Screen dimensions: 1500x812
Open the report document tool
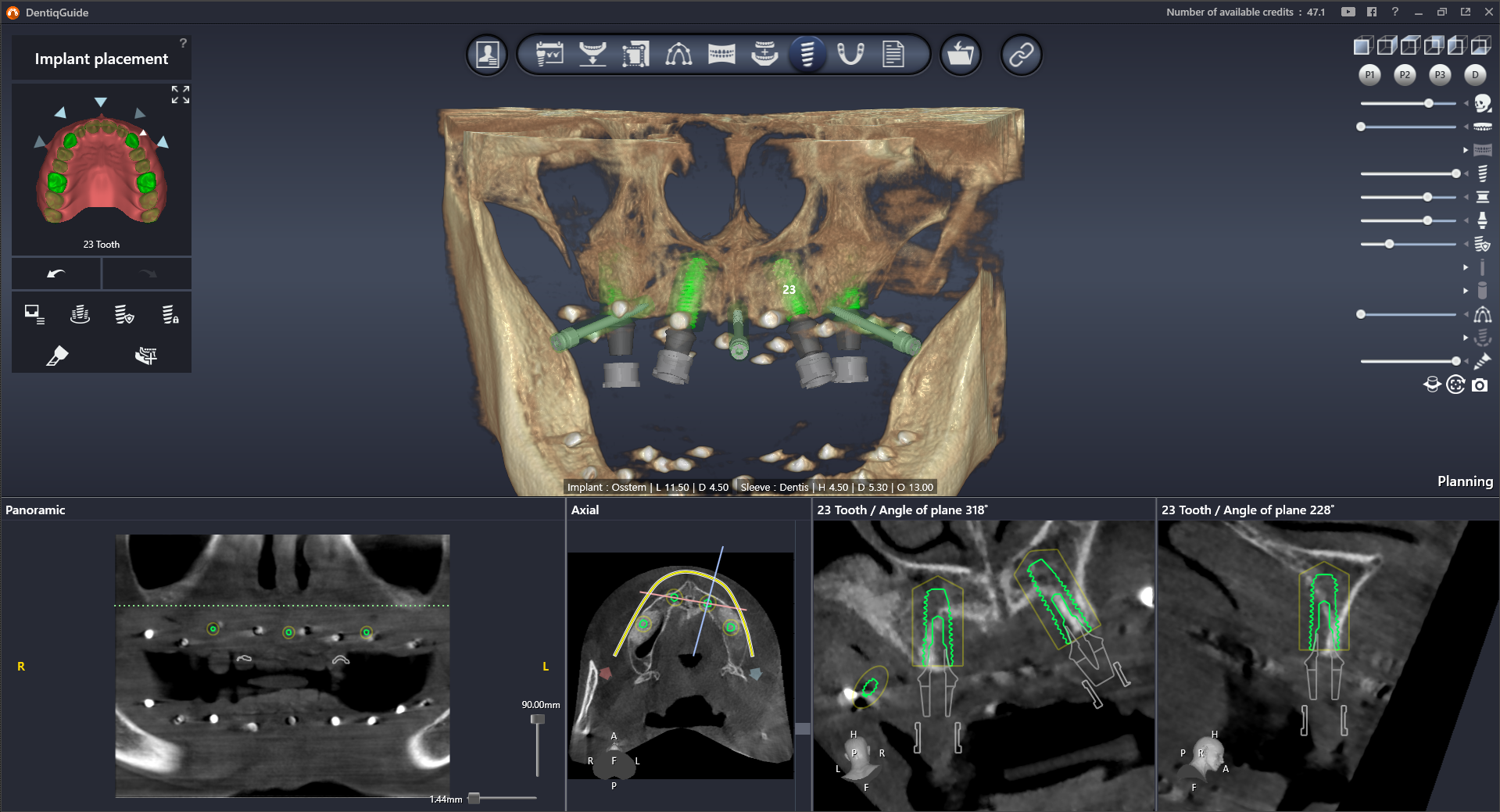coord(895,54)
